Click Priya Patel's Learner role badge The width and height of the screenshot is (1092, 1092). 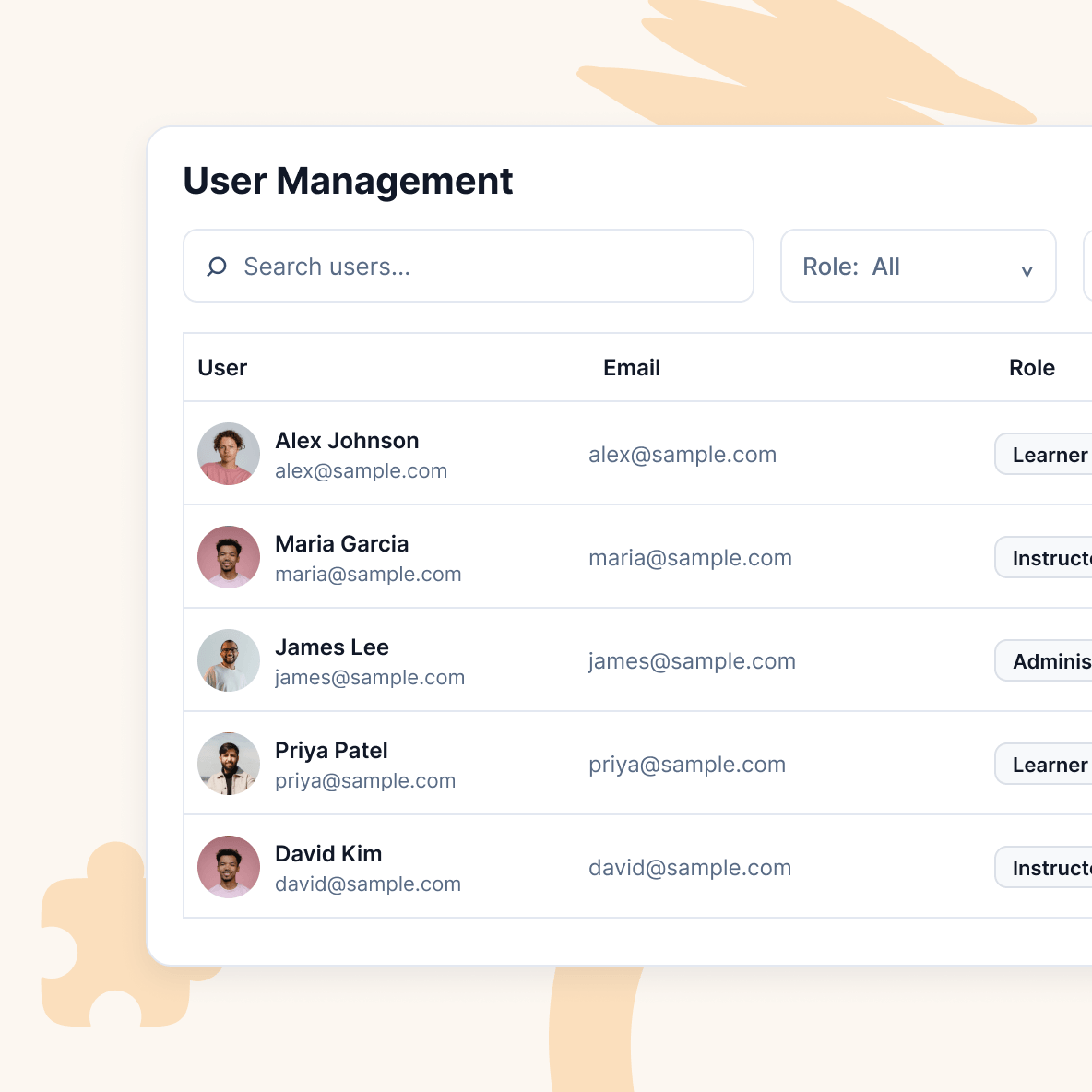(1043, 764)
